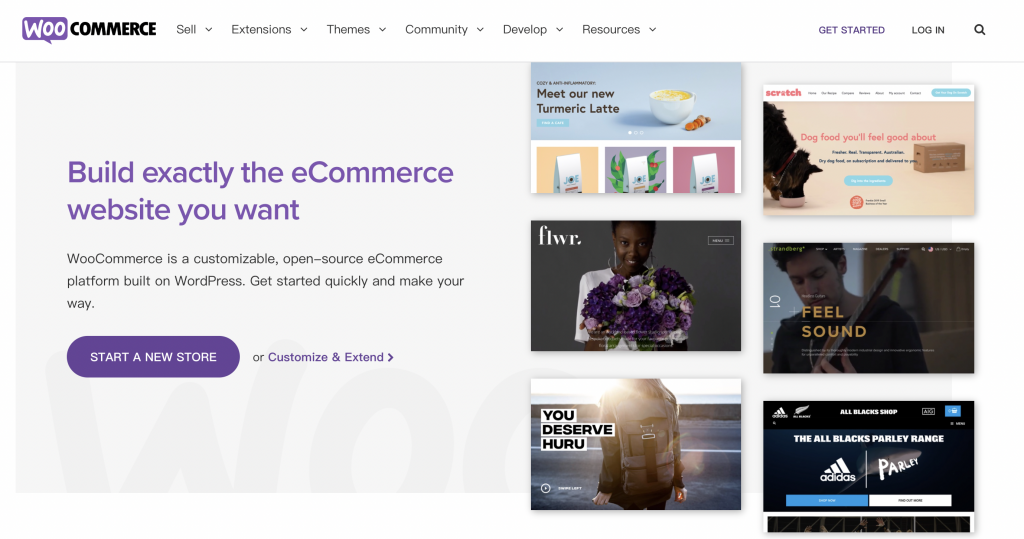1024x539 pixels.
Task: Open the Themes menu
Action: [348, 29]
